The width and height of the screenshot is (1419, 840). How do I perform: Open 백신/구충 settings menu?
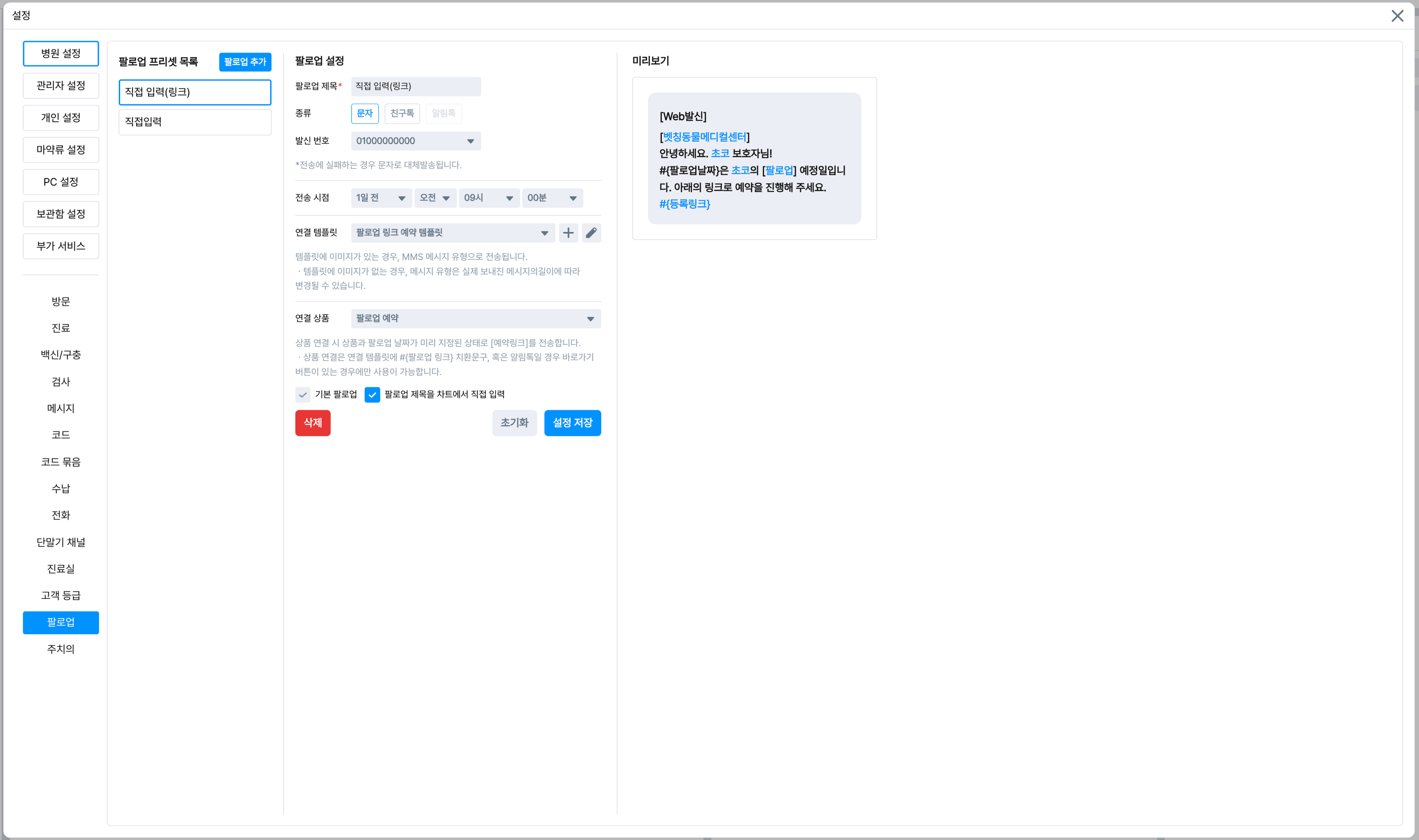[x=61, y=355]
